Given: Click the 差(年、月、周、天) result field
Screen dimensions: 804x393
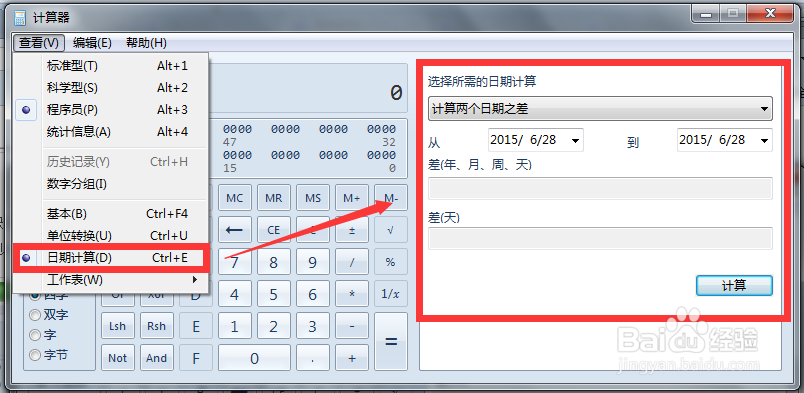Looking at the screenshot, I should [600, 188].
